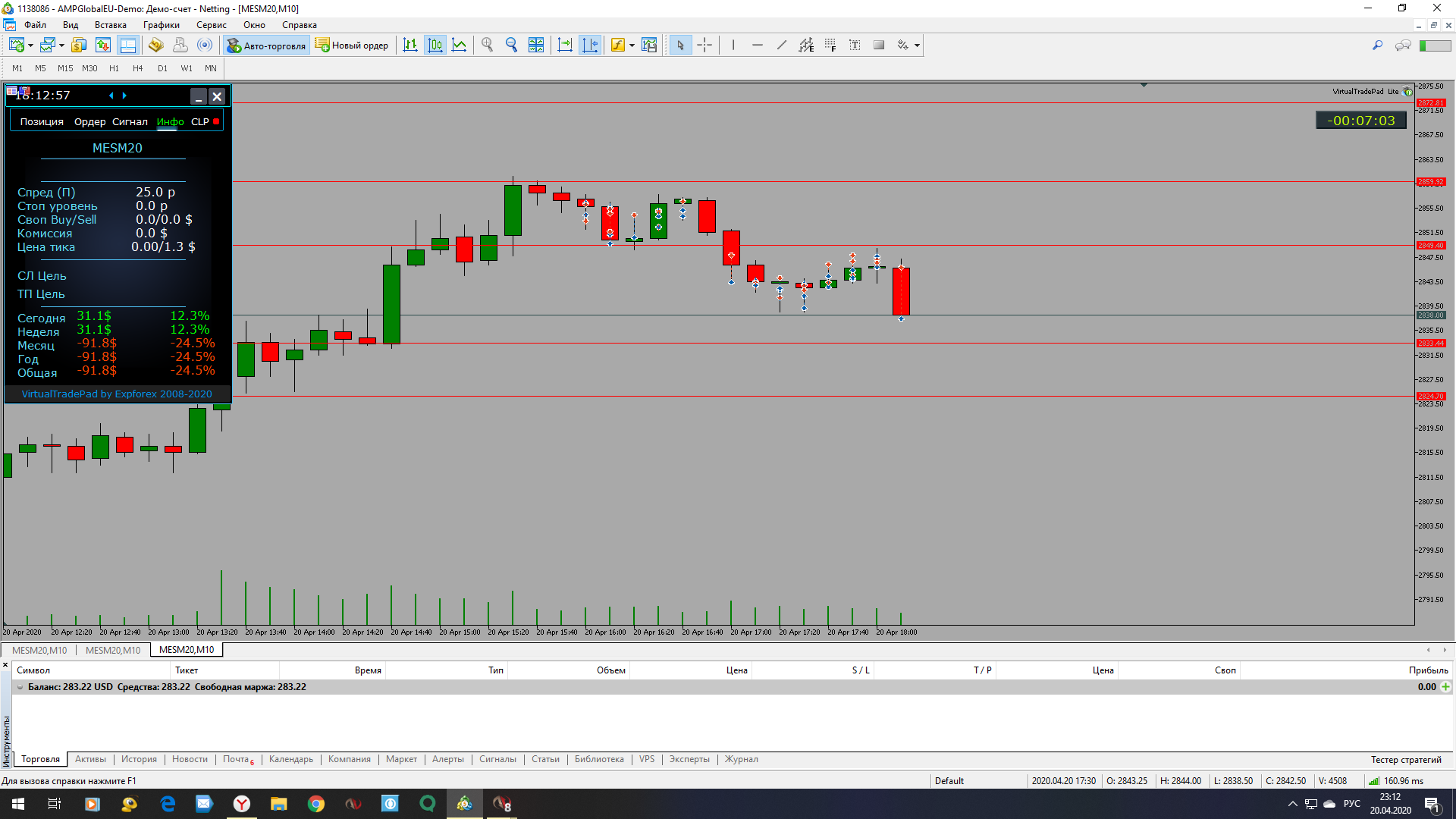
Task: Open the indicators list dropdown arrow
Action: [632, 45]
